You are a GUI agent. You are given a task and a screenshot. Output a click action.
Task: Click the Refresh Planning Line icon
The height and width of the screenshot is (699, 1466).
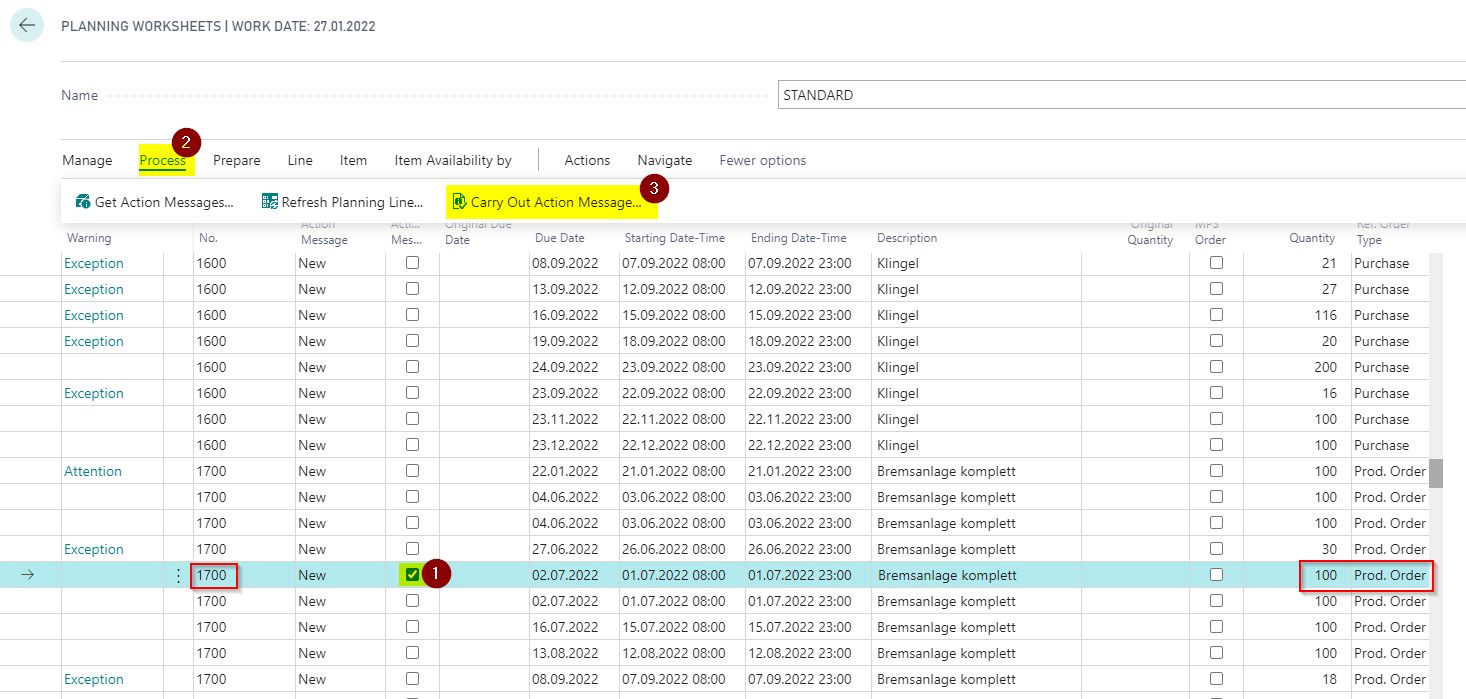(x=270, y=202)
